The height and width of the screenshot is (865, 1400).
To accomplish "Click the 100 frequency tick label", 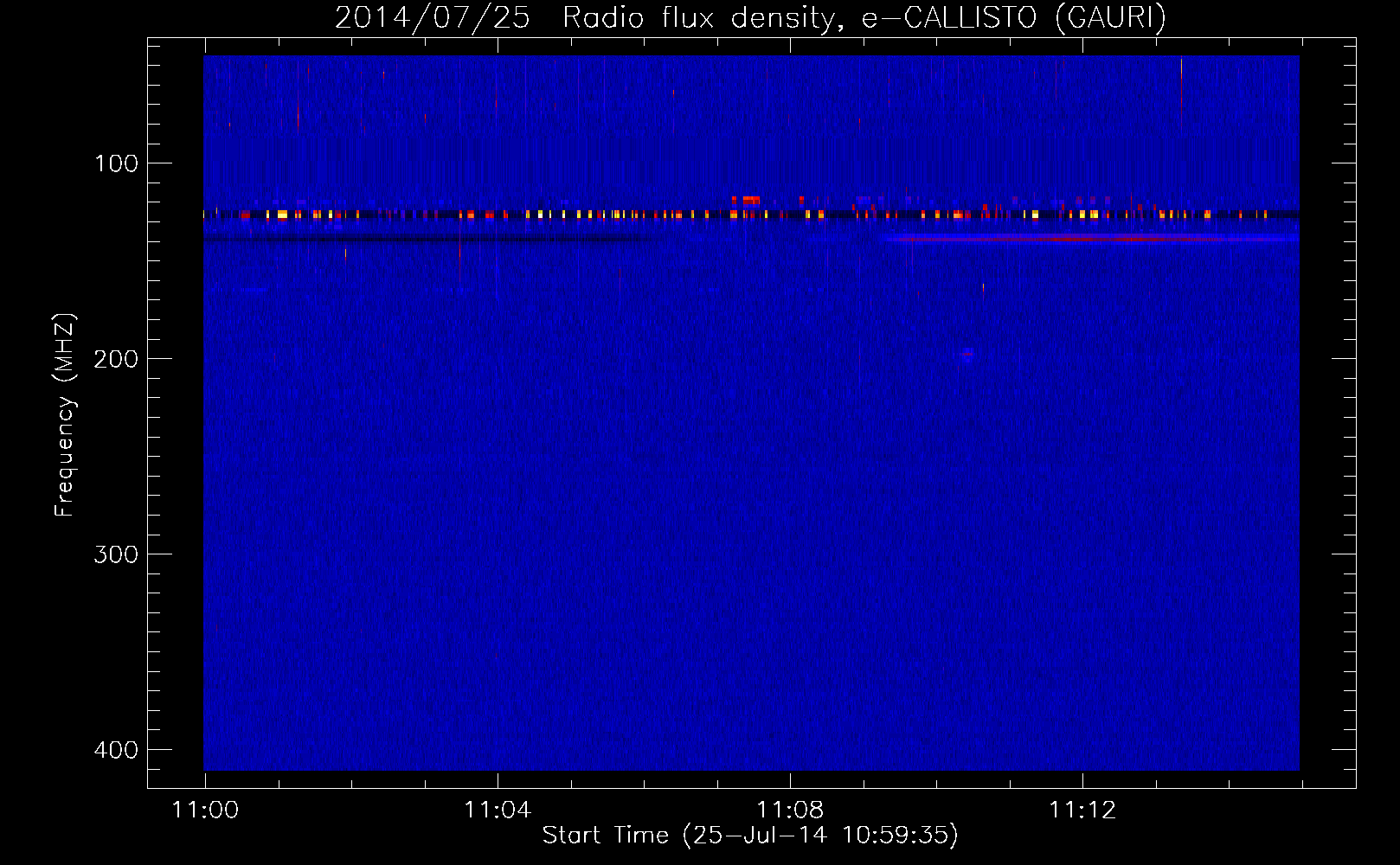I will (116, 163).
